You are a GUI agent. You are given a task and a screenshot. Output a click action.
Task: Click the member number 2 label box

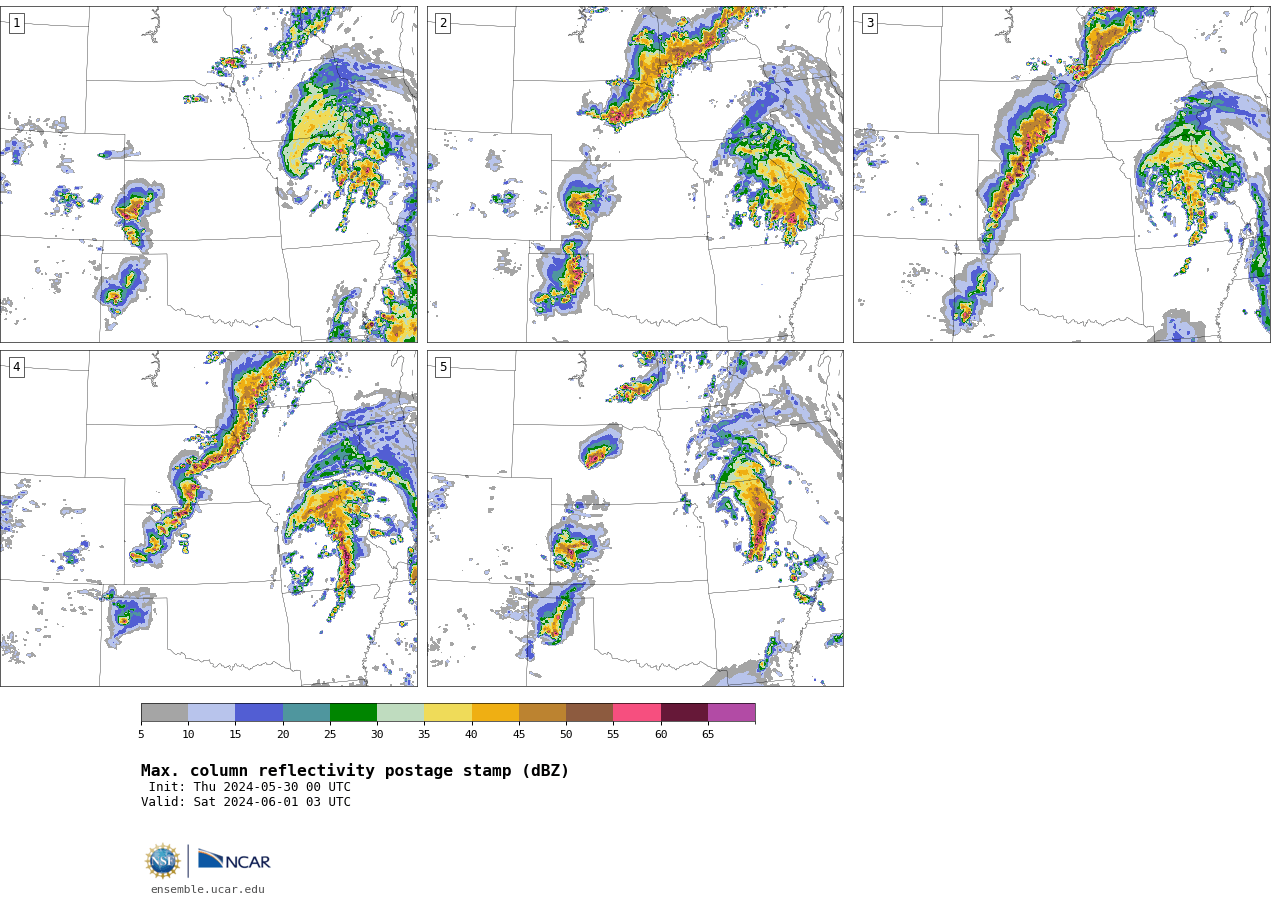click(443, 23)
